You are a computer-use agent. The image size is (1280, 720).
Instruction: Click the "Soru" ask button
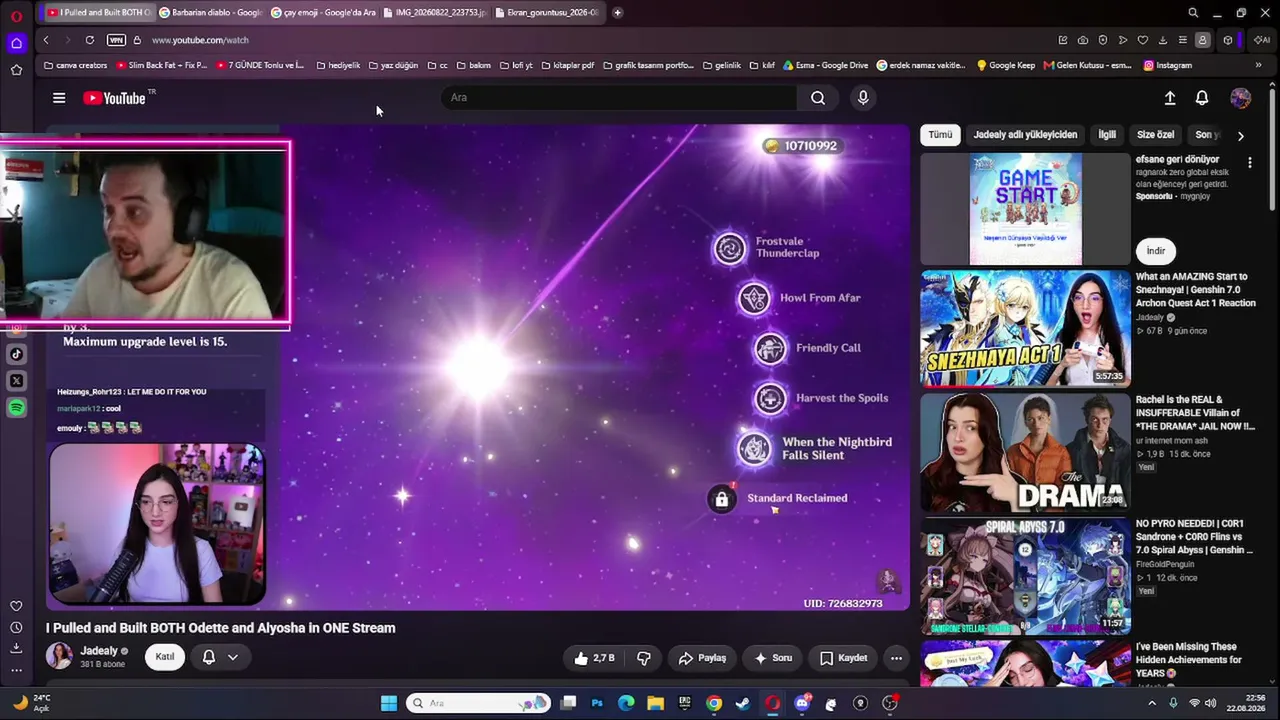tap(773, 658)
